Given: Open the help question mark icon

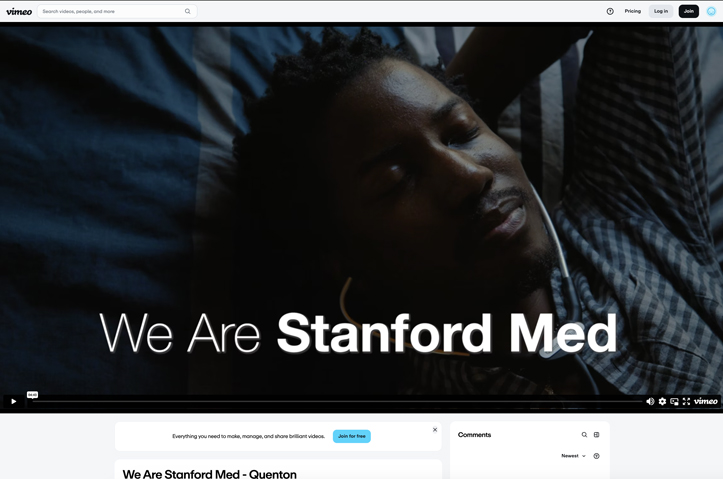Looking at the screenshot, I should tap(610, 12).
